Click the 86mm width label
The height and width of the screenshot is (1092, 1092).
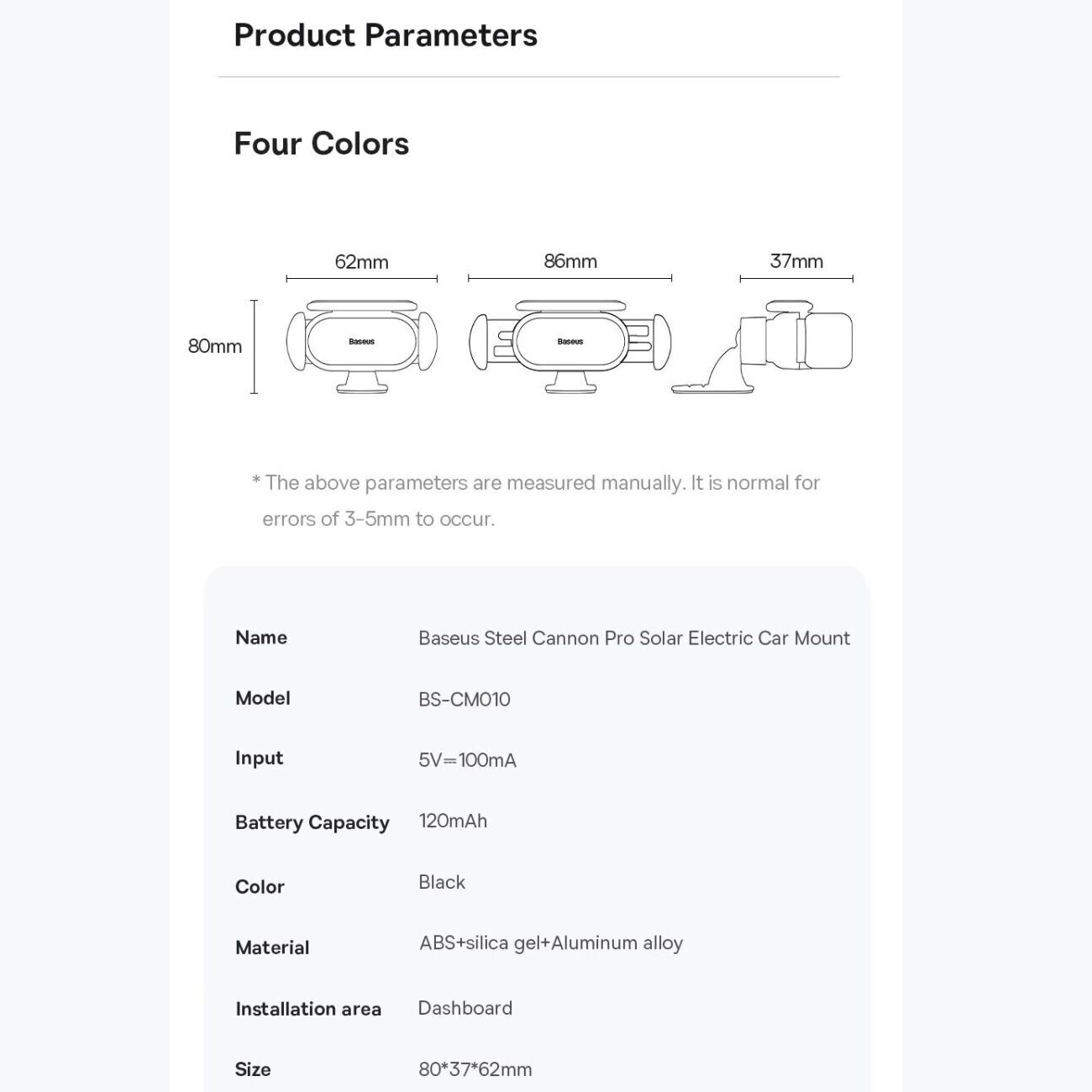coord(570,261)
